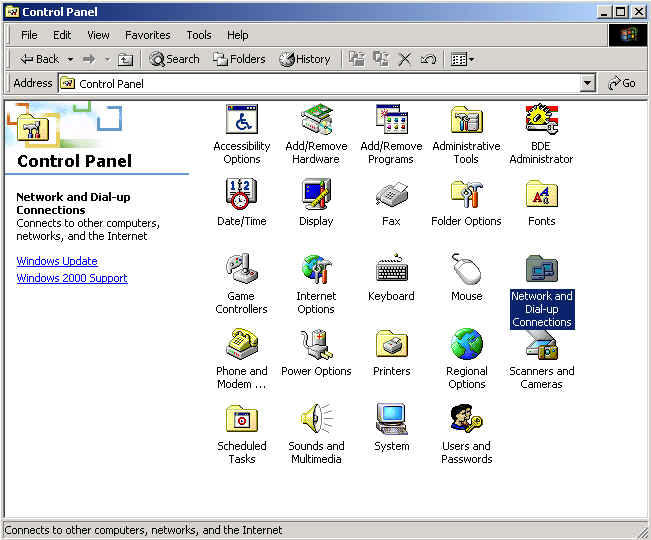Toggle the Folders pane button
This screenshot has width=651, height=540.
239,59
